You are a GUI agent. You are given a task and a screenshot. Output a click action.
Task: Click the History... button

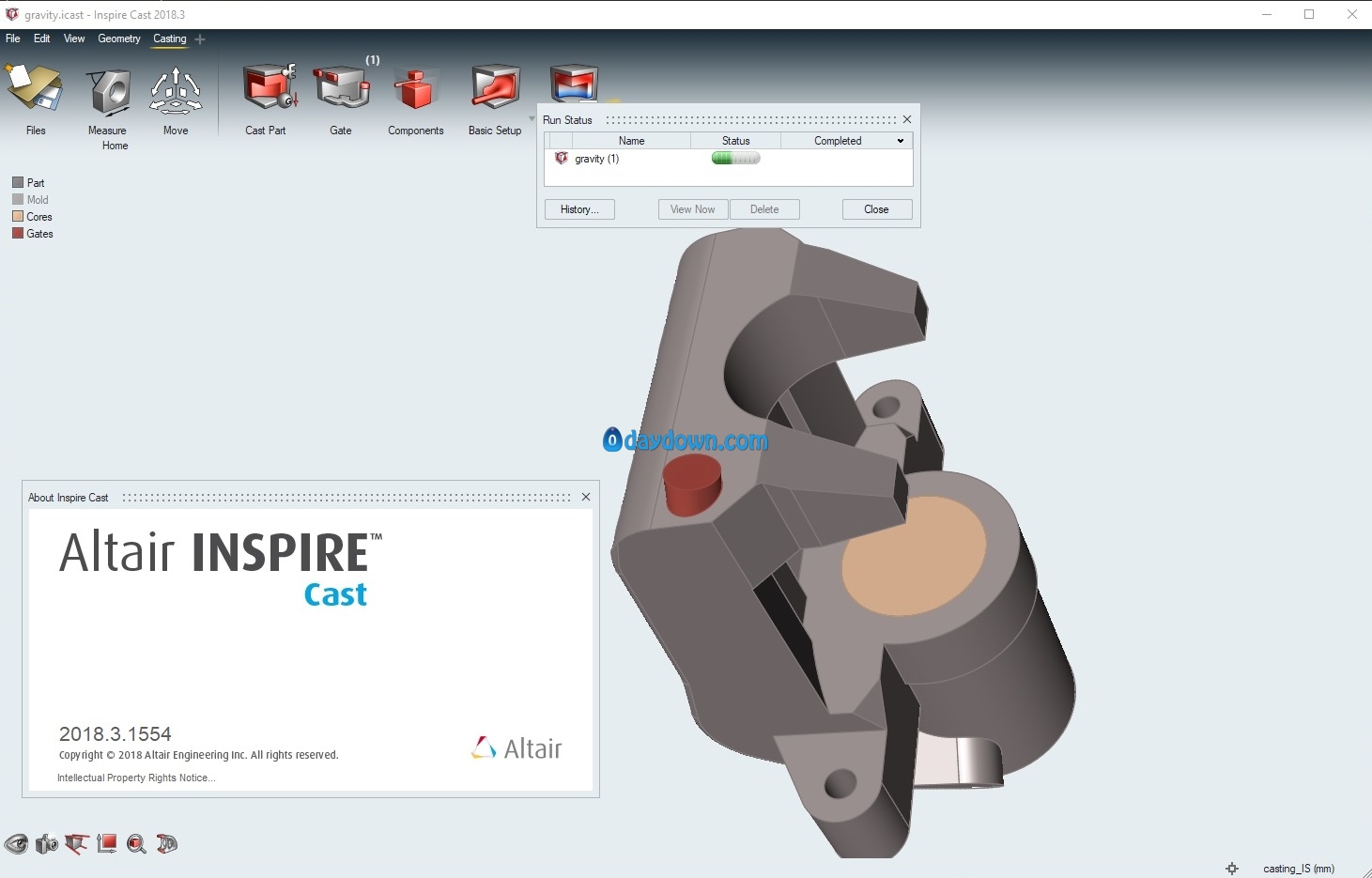click(x=579, y=209)
